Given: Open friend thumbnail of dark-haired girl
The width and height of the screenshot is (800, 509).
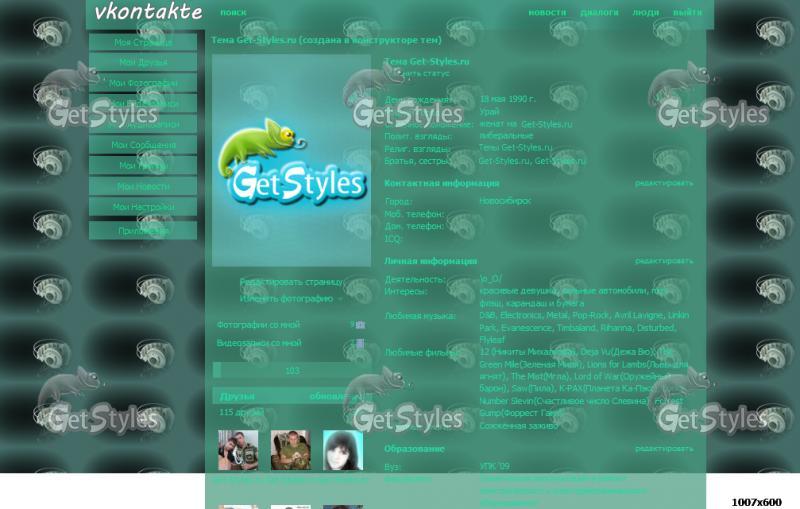Looking at the screenshot, I should pyautogui.click(x=343, y=450).
